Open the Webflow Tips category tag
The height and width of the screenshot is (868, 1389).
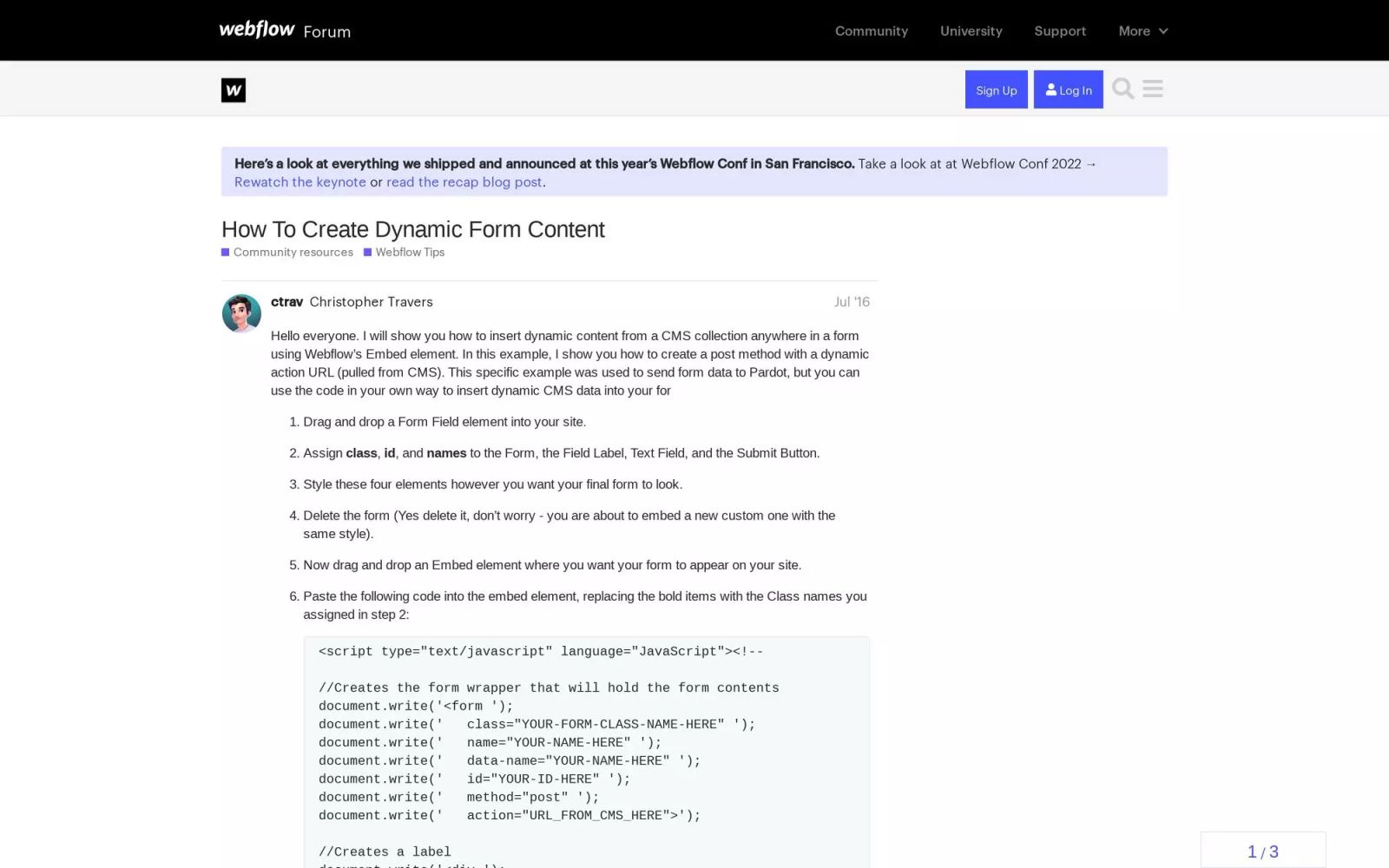coord(405,252)
